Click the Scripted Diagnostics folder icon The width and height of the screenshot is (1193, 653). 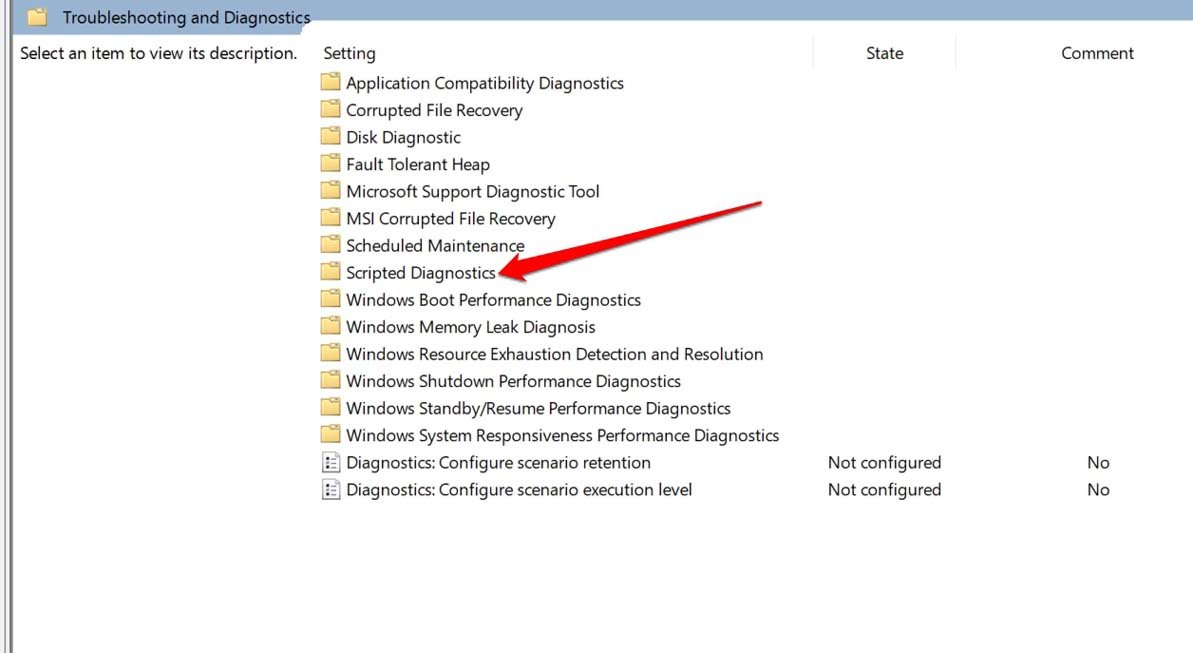click(330, 272)
